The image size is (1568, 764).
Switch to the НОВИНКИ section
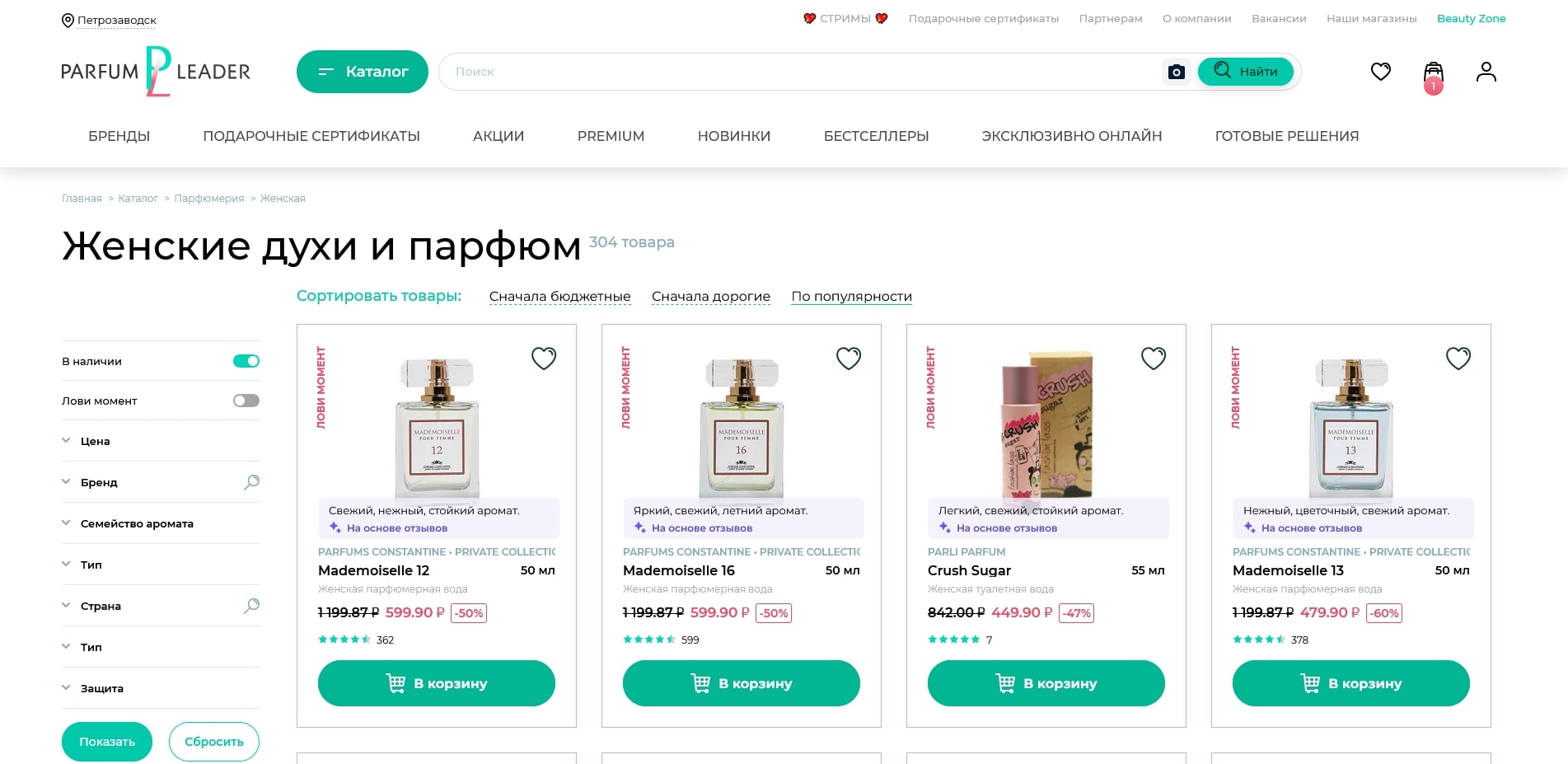coord(734,136)
